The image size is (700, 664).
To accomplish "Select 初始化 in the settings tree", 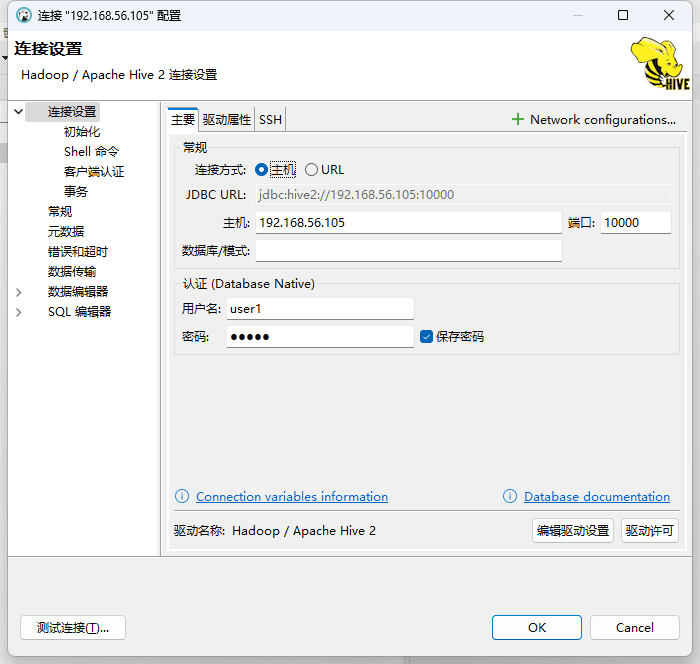I will [x=82, y=132].
